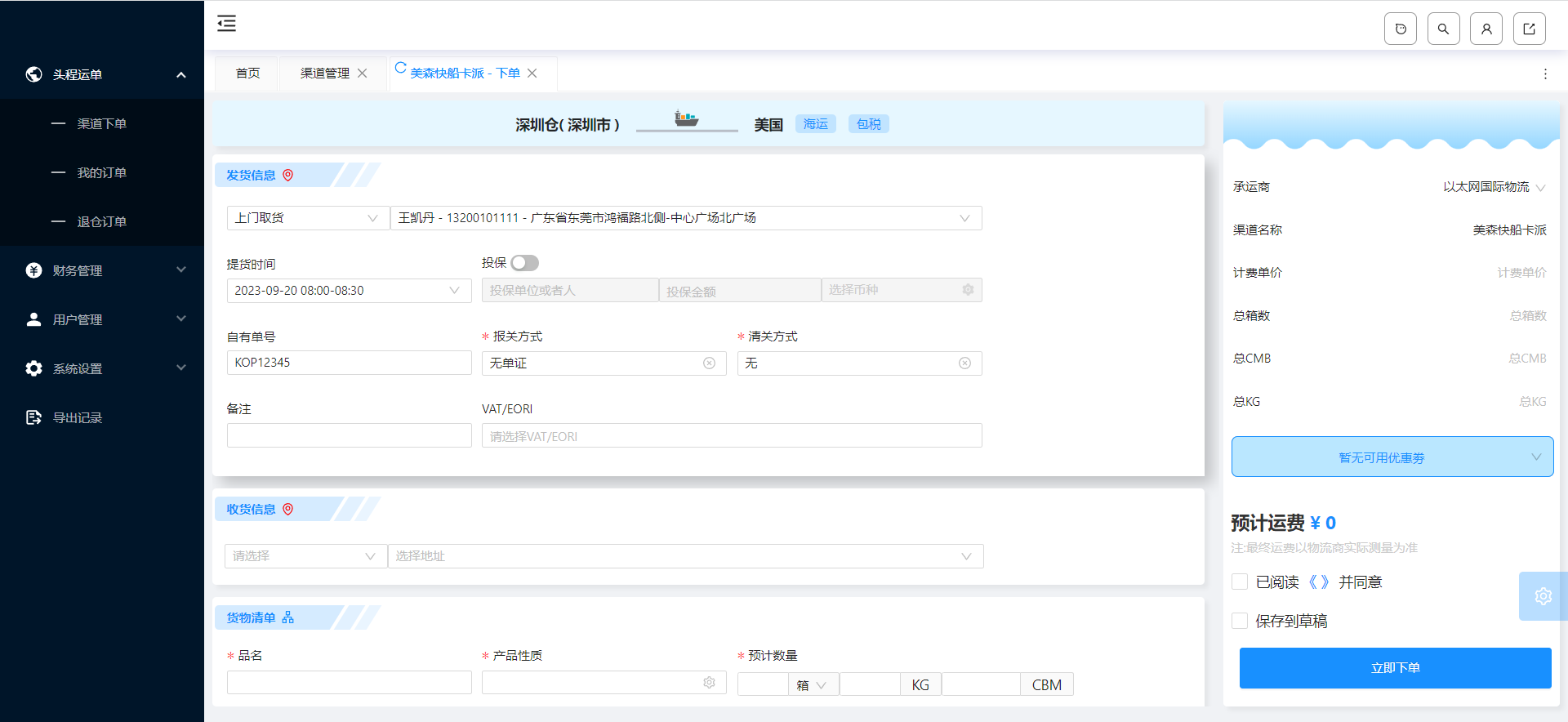Open the 箱 unit dropdown
This screenshot has width=1568, height=722.
coord(813,685)
